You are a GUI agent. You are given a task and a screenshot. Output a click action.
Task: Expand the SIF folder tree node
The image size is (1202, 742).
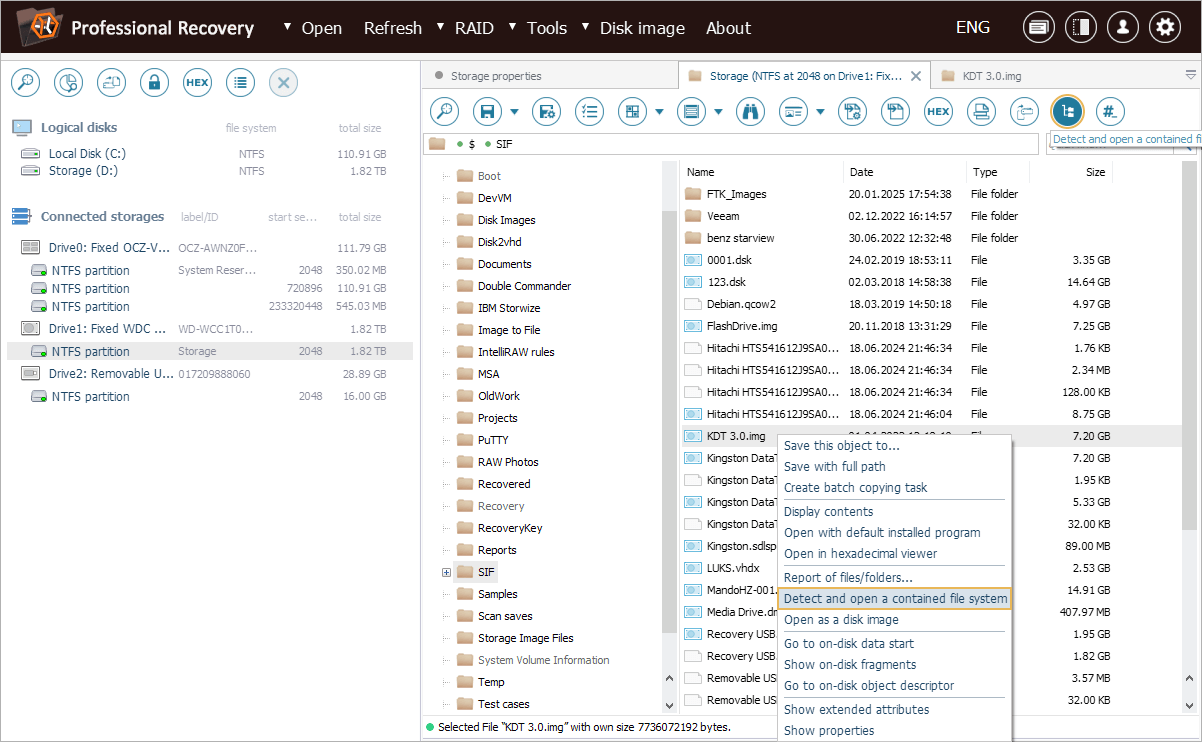point(446,572)
